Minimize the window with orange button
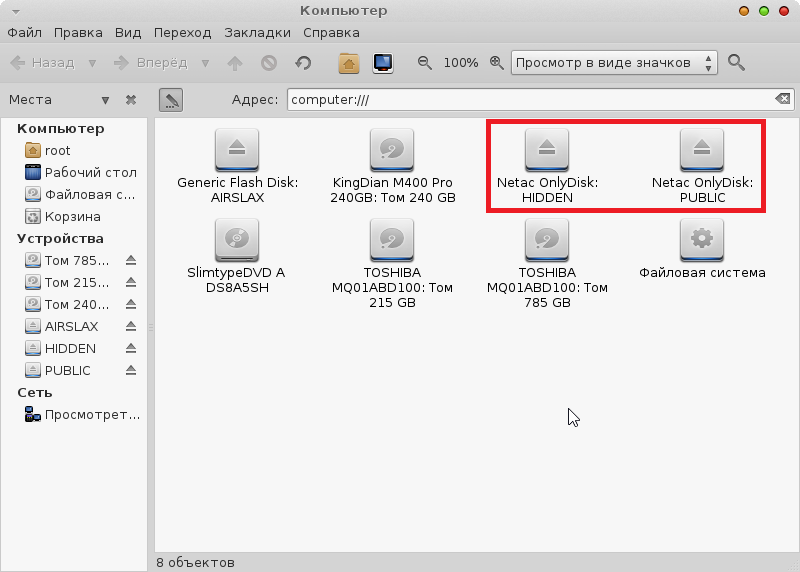800x572 pixels. pyautogui.click(x=744, y=11)
